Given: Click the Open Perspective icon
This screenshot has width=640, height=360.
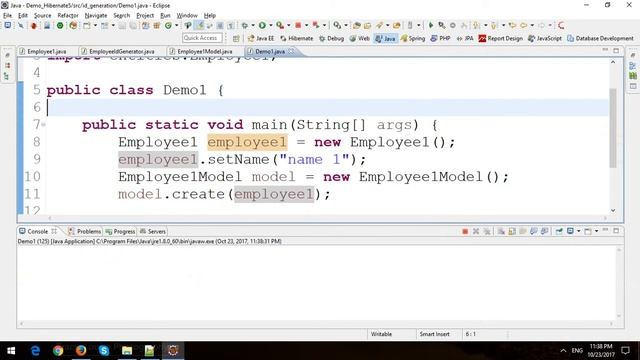Looking at the screenshot, I should pos(236,38).
